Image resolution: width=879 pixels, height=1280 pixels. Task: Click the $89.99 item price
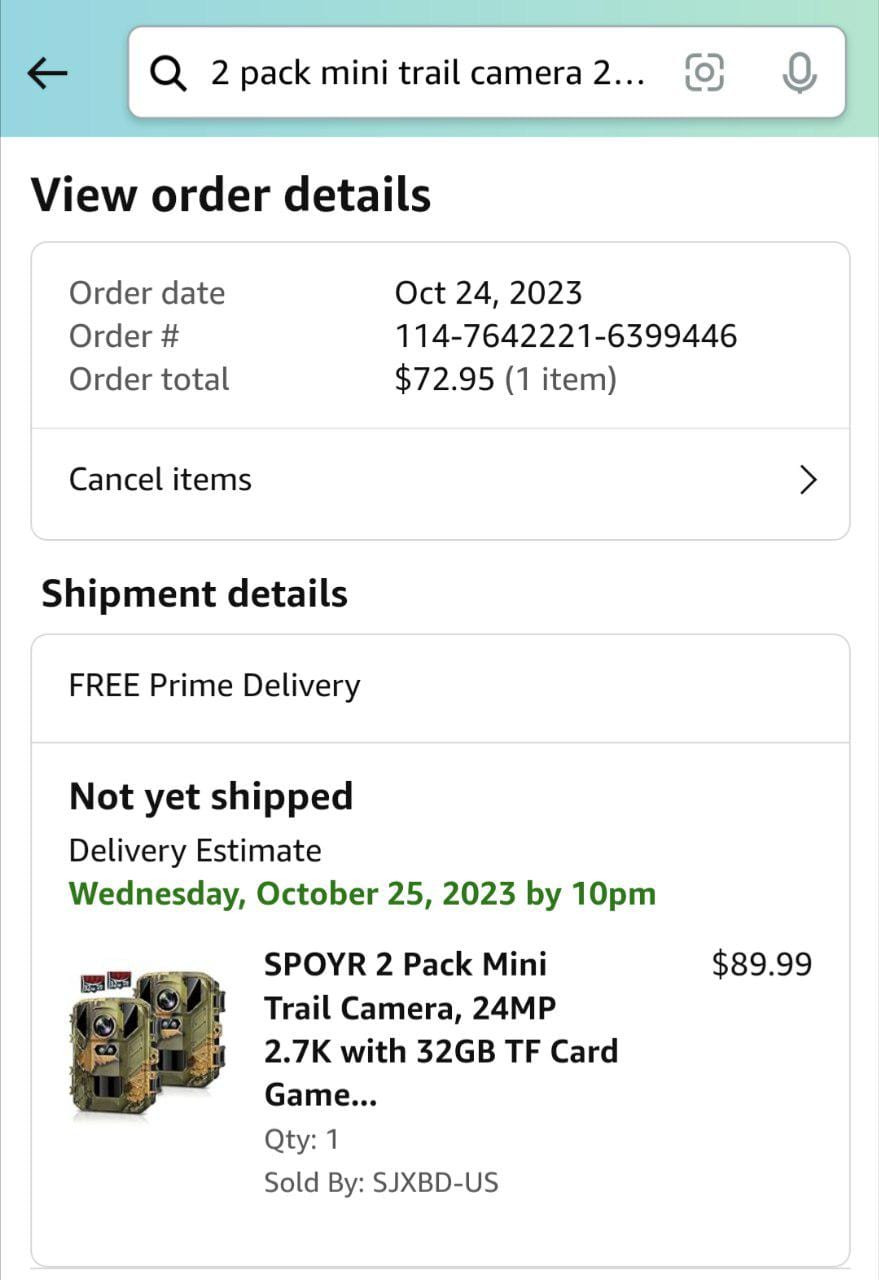click(x=761, y=964)
